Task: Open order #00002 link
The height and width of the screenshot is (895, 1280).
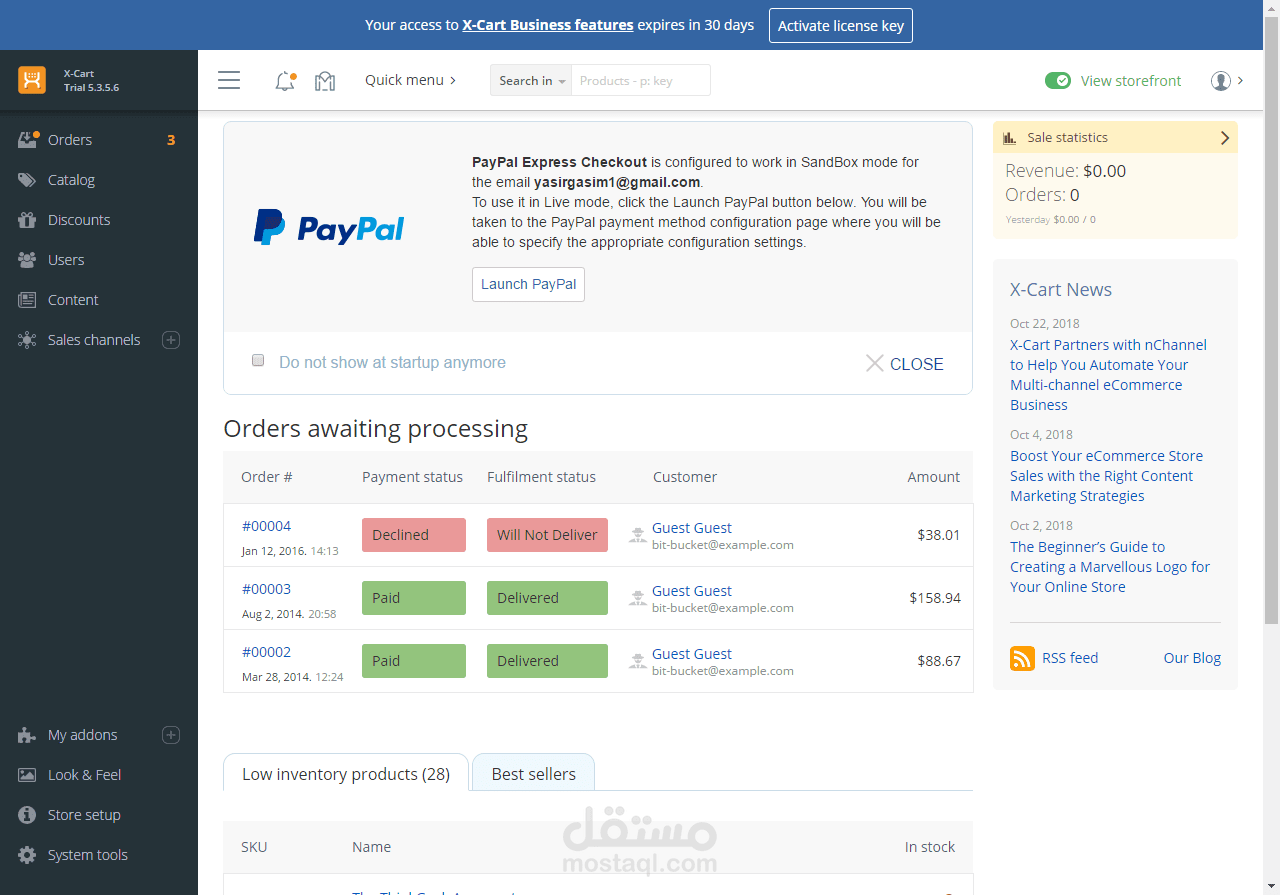Action: point(266,652)
